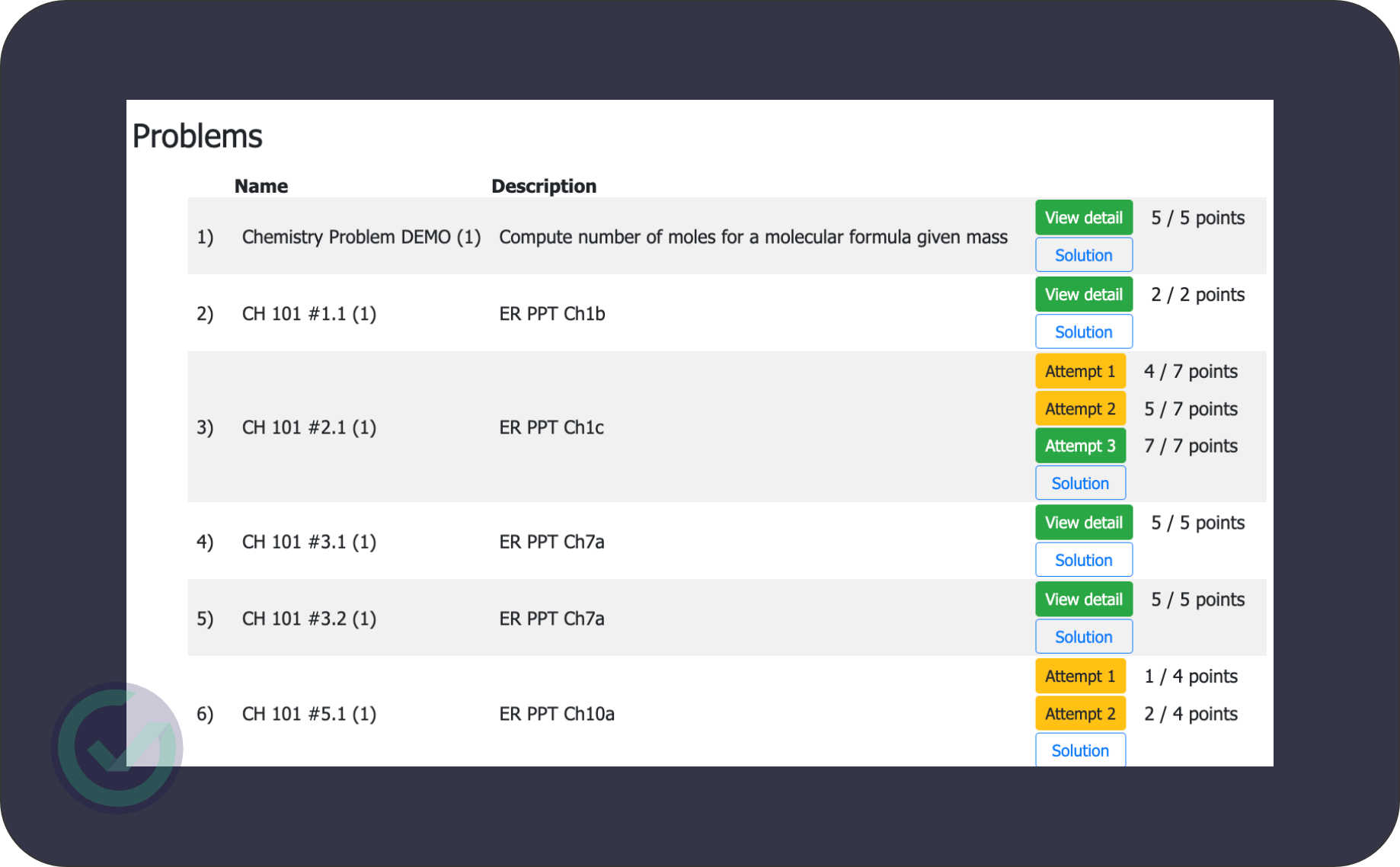Show Solution for CH 101 #5.1
1400x867 pixels.
pyautogui.click(x=1079, y=750)
